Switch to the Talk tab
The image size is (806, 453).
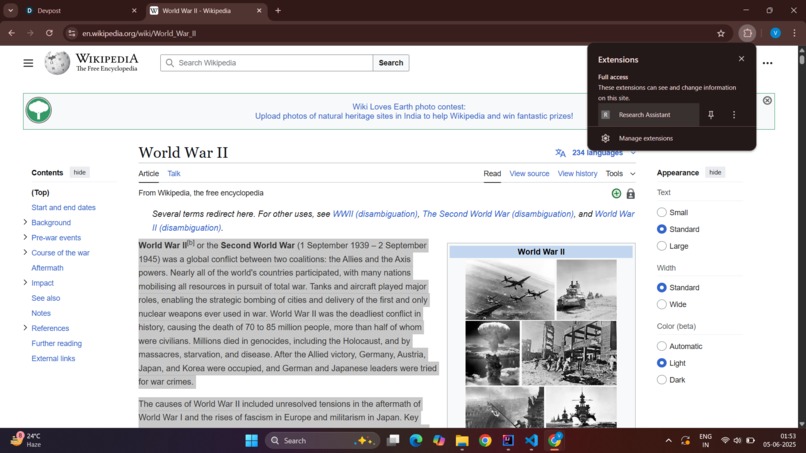point(174,174)
